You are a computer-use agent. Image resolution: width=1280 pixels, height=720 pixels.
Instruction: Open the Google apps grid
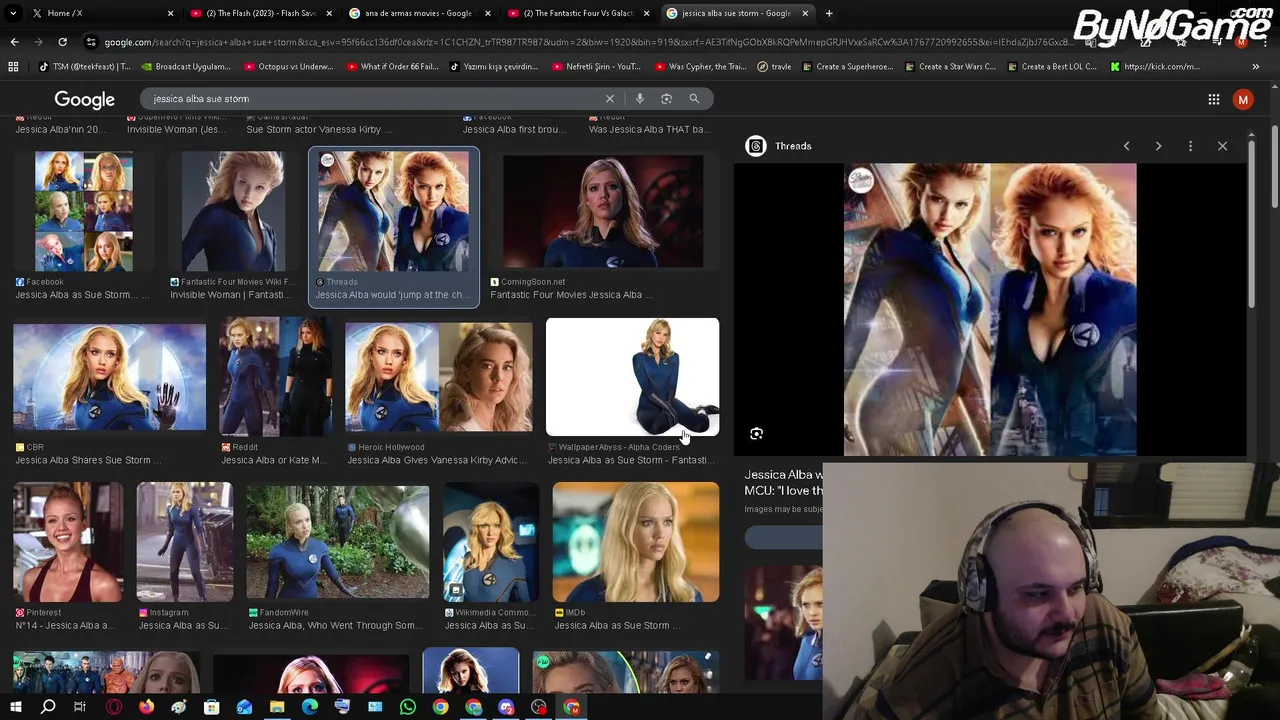click(x=1213, y=99)
